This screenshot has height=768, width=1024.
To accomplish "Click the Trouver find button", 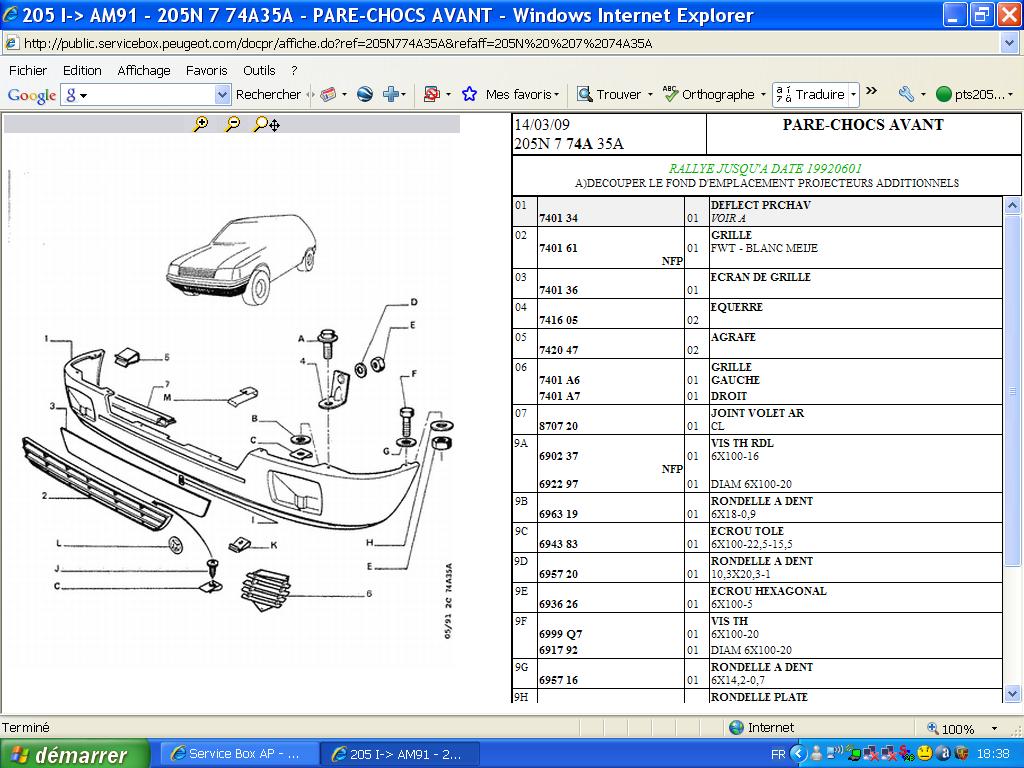I will click(x=609, y=94).
